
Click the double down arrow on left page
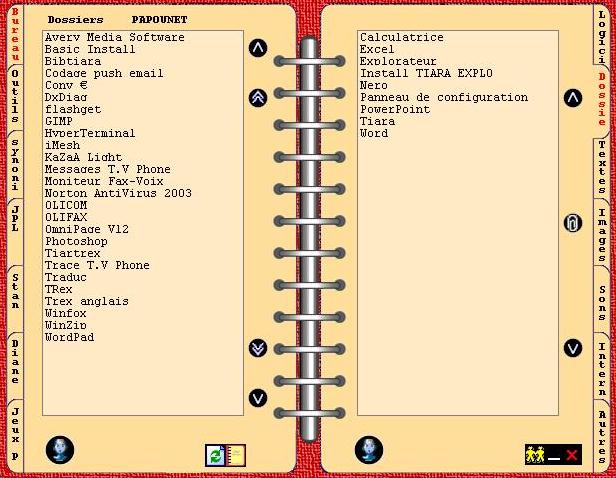click(x=258, y=348)
